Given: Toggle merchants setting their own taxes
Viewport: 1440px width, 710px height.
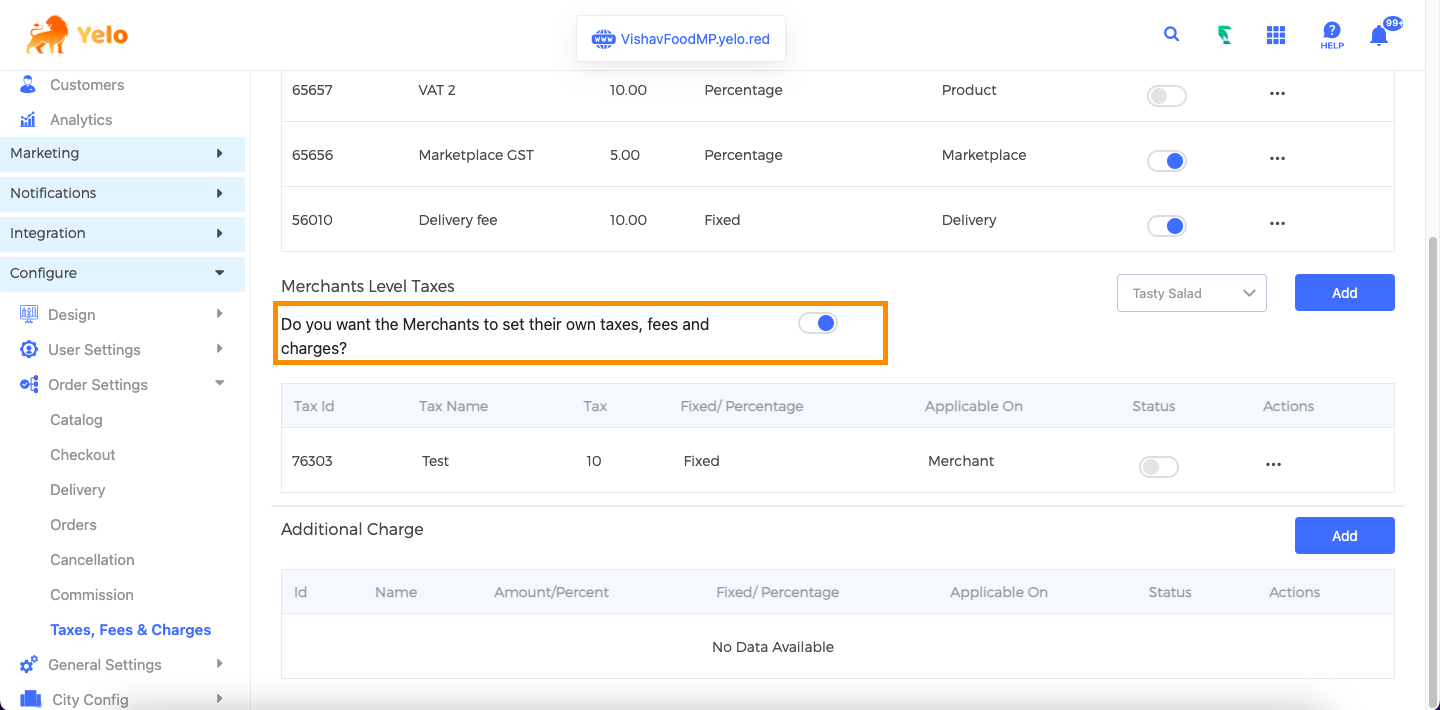Looking at the screenshot, I should 817,323.
